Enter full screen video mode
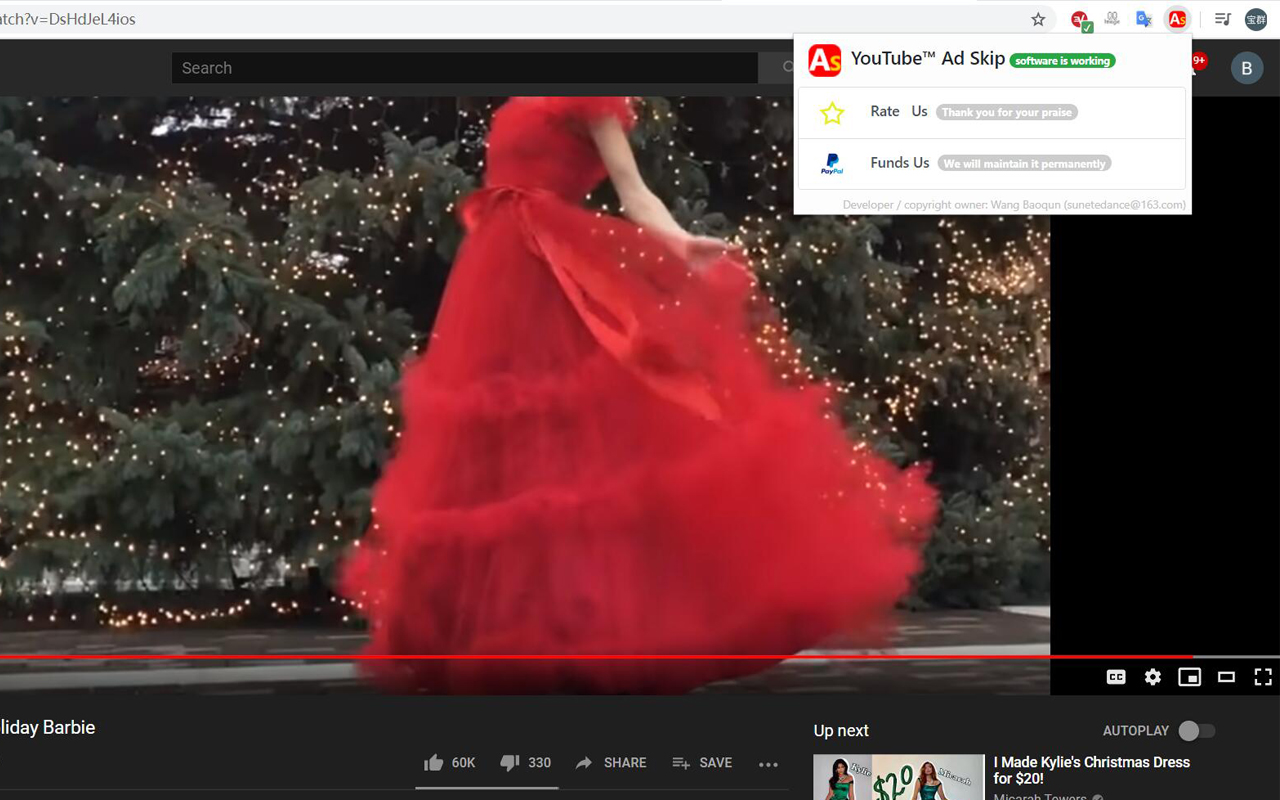 1263,677
